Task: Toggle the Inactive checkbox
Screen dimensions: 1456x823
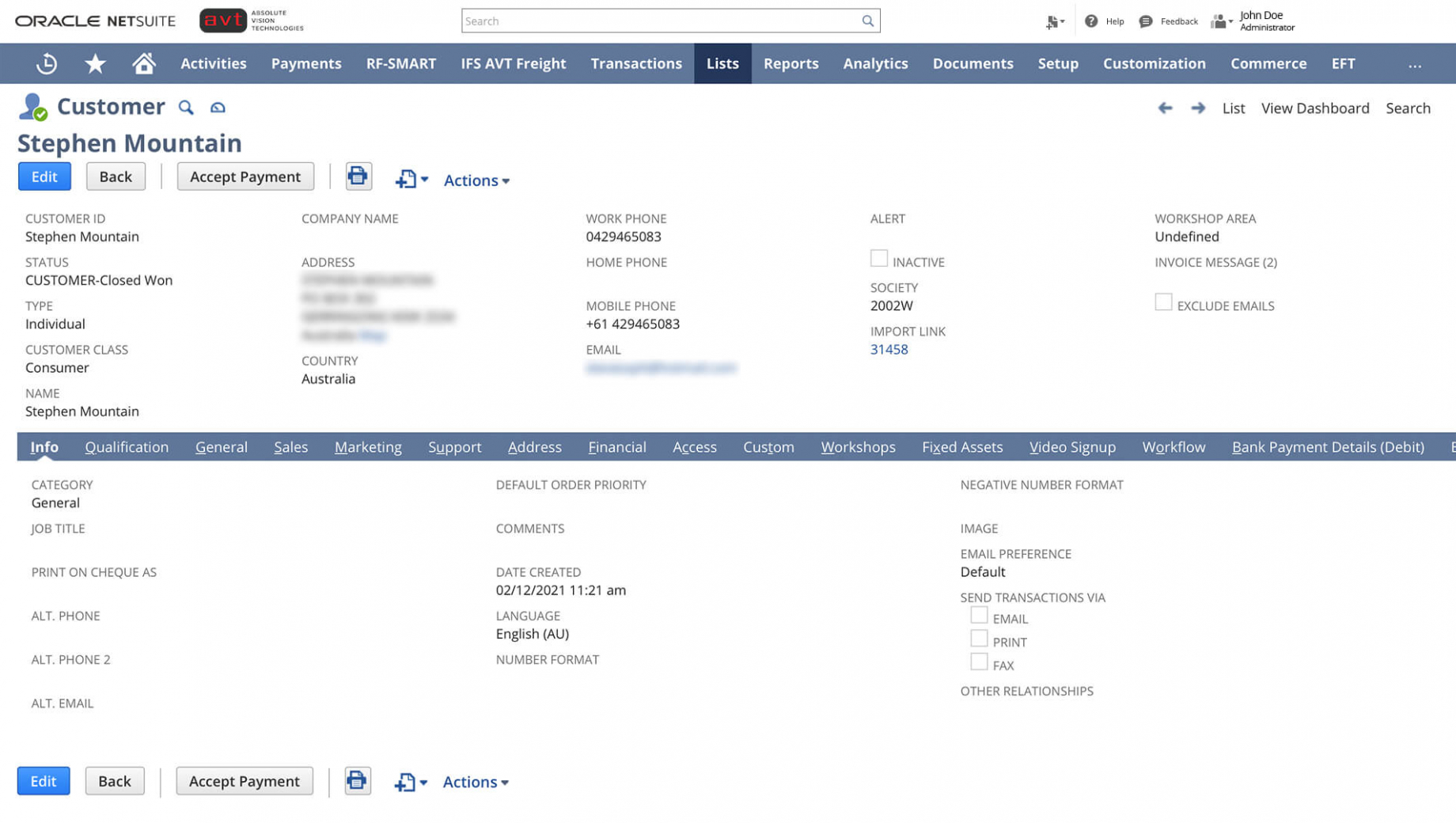Action: coord(878,259)
